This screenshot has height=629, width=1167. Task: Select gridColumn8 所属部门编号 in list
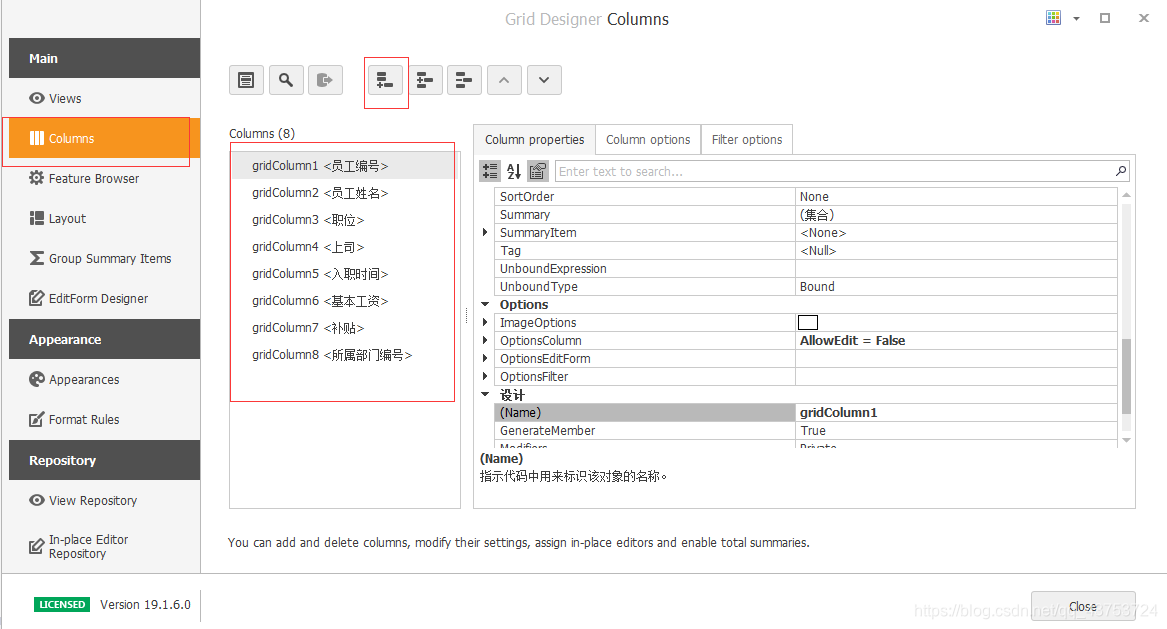click(343, 355)
